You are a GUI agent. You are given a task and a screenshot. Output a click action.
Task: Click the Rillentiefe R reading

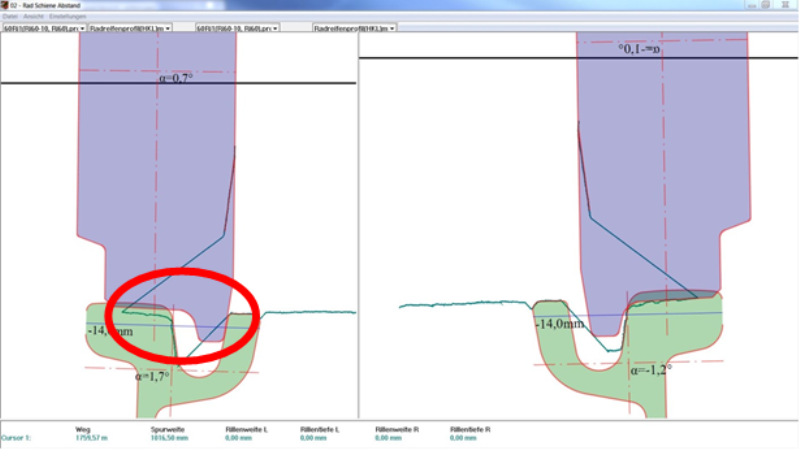coord(461,438)
